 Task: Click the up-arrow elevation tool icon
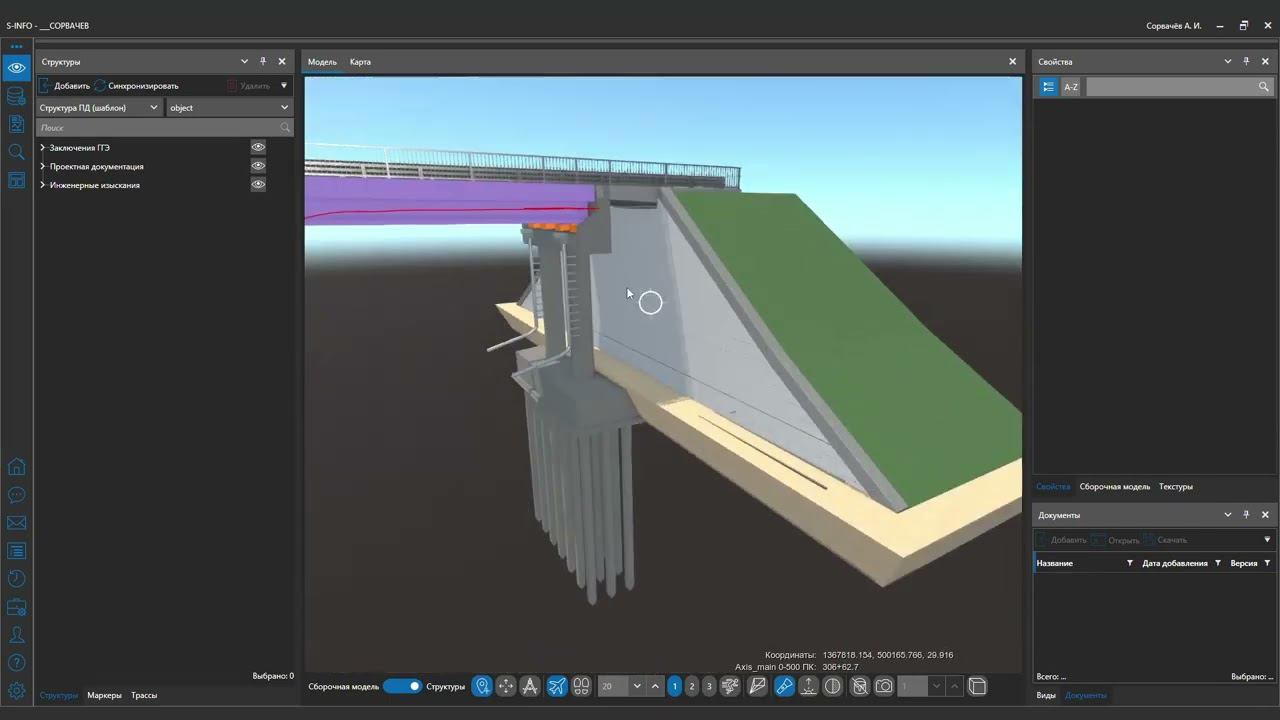click(808, 686)
